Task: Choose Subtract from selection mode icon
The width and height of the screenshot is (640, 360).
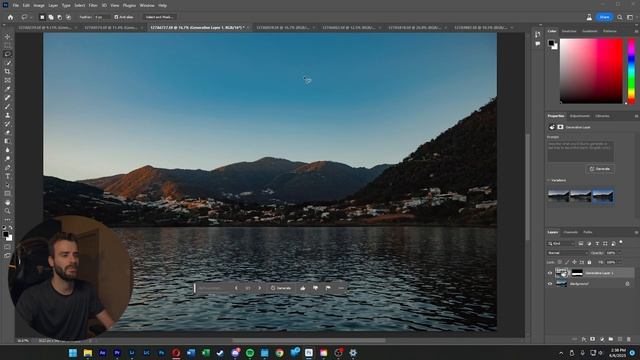Action: click(60, 17)
